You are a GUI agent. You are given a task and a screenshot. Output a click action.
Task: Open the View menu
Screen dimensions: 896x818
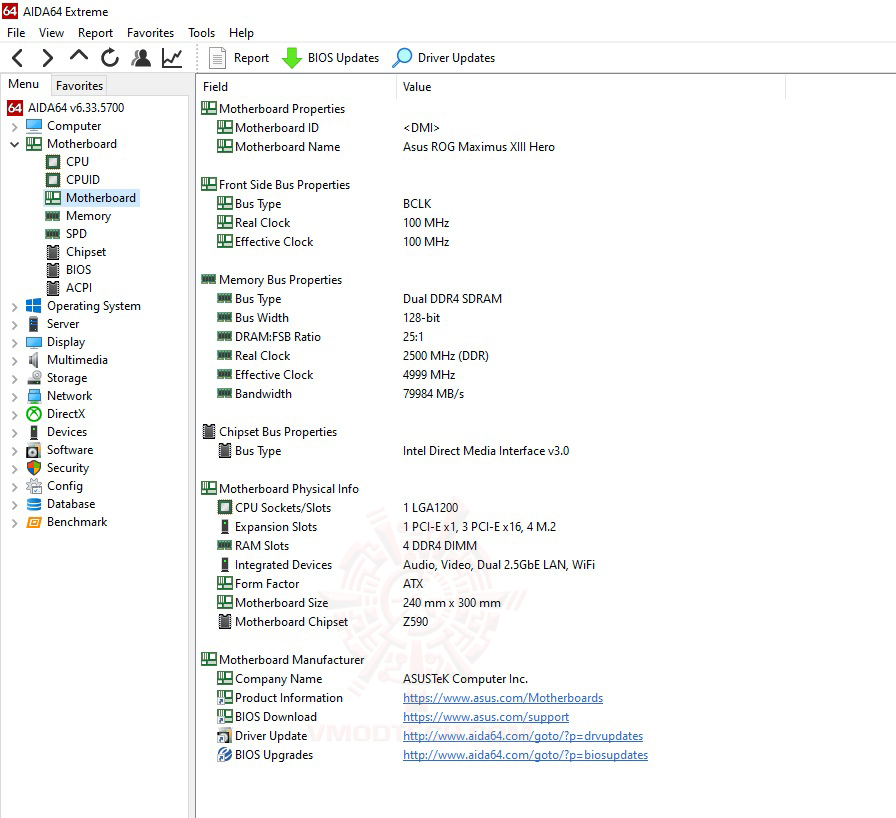point(51,33)
